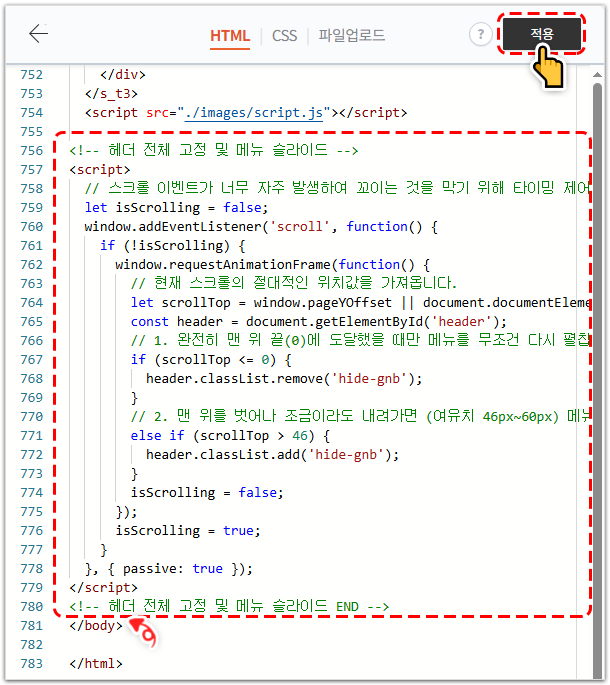Click the scrollbar up arrow

point(597,75)
